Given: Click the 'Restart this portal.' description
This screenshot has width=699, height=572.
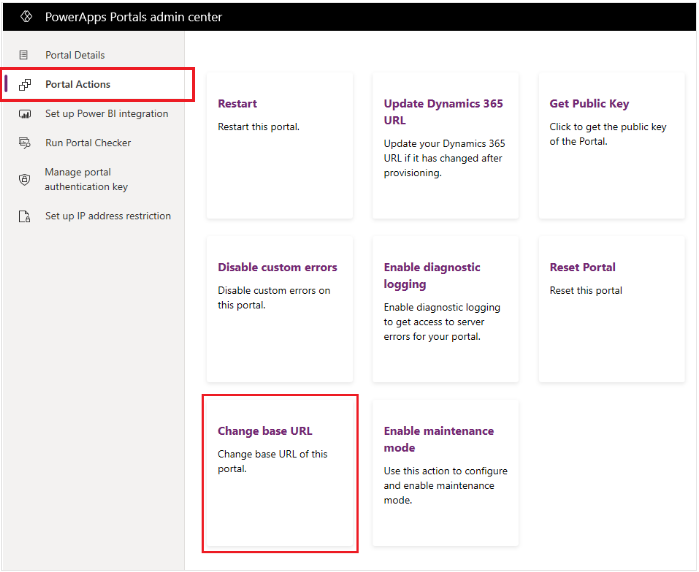Looking at the screenshot, I should 259,127.
